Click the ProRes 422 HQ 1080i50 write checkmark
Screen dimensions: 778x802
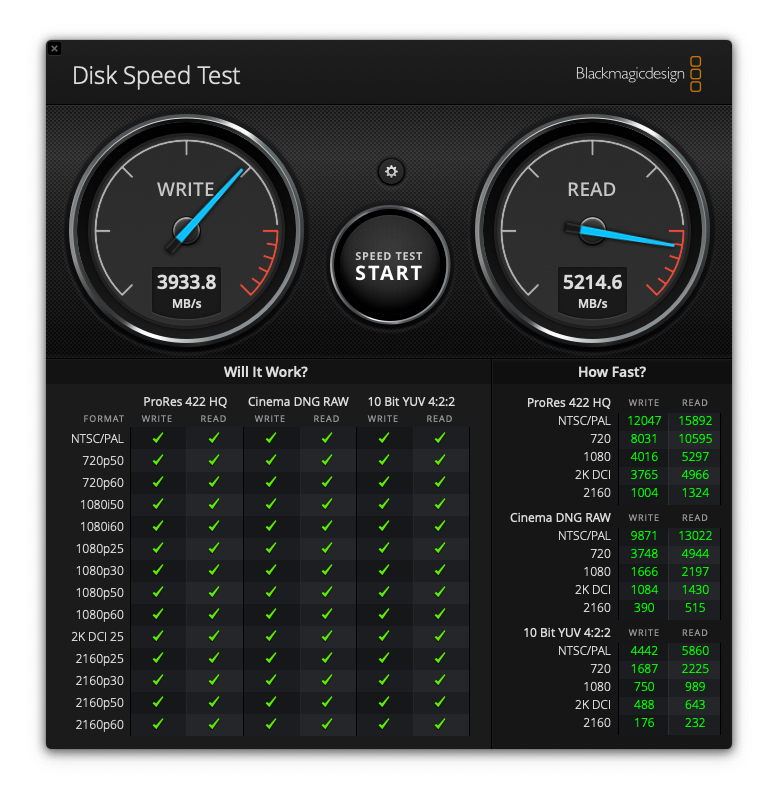click(x=158, y=504)
